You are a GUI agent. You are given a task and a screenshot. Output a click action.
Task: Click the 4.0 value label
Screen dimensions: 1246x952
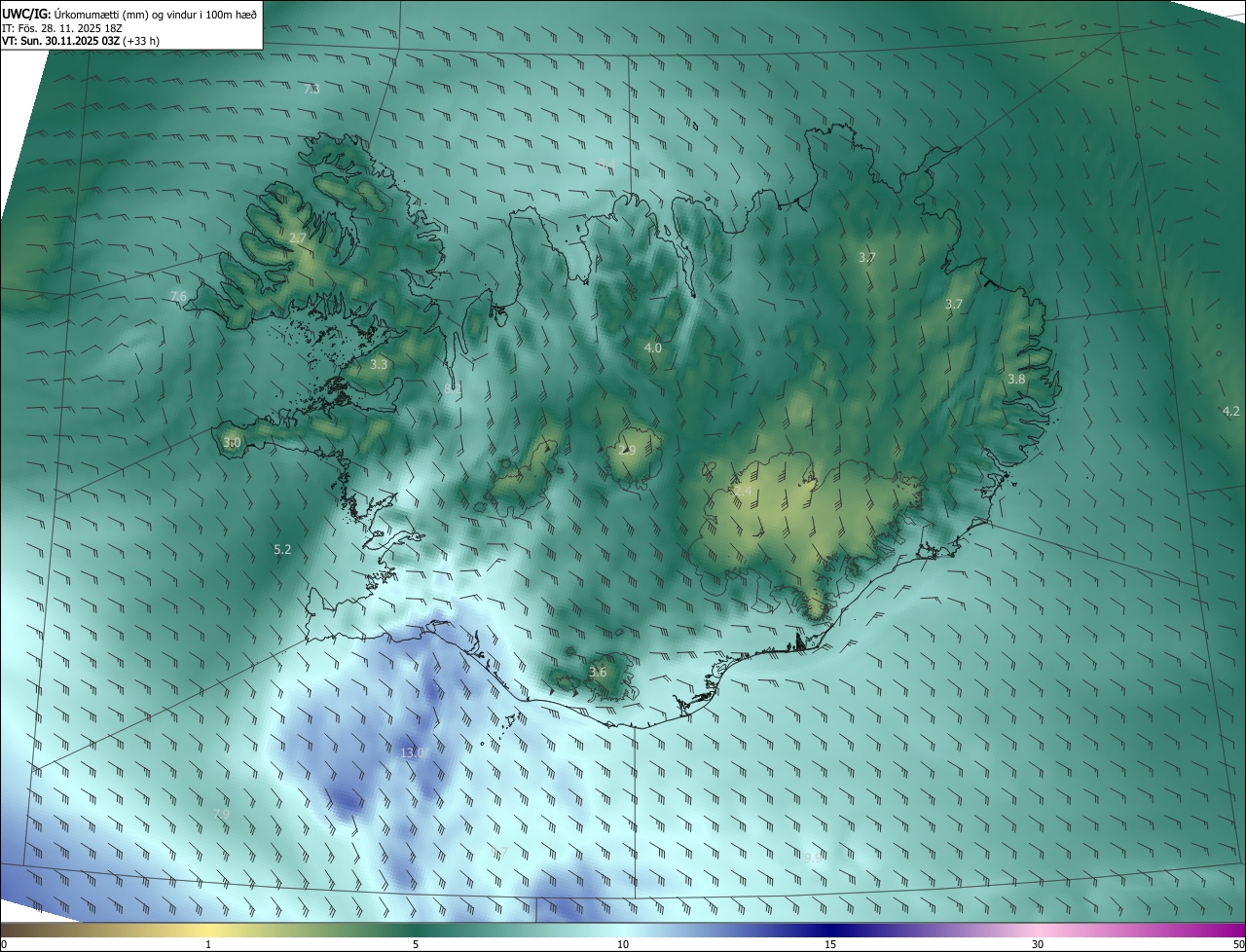coord(652,348)
